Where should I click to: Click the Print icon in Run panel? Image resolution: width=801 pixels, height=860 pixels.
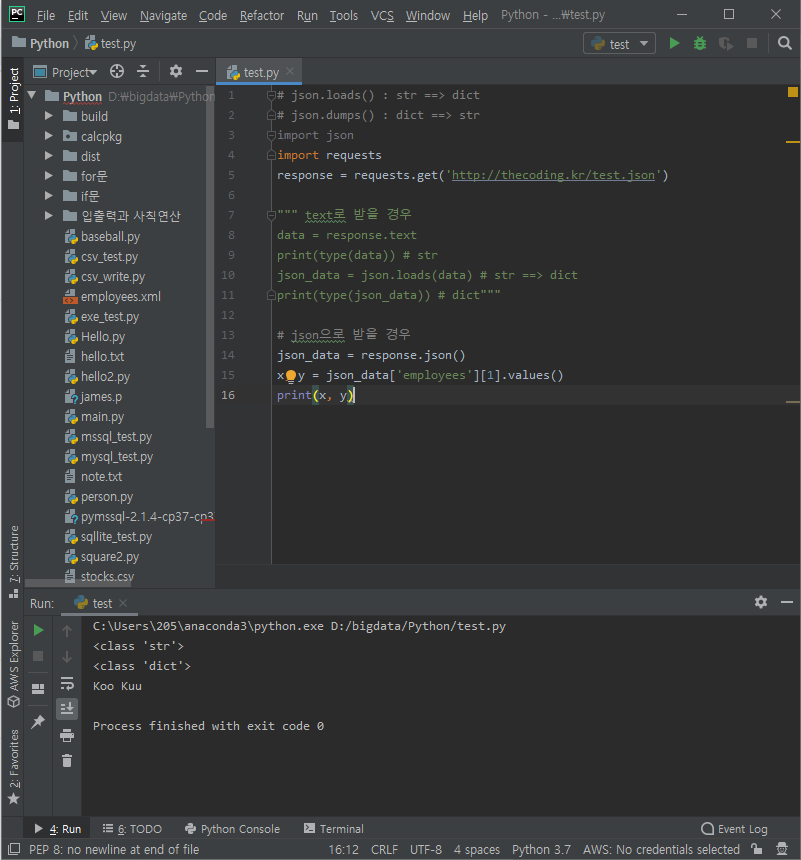tap(67, 735)
